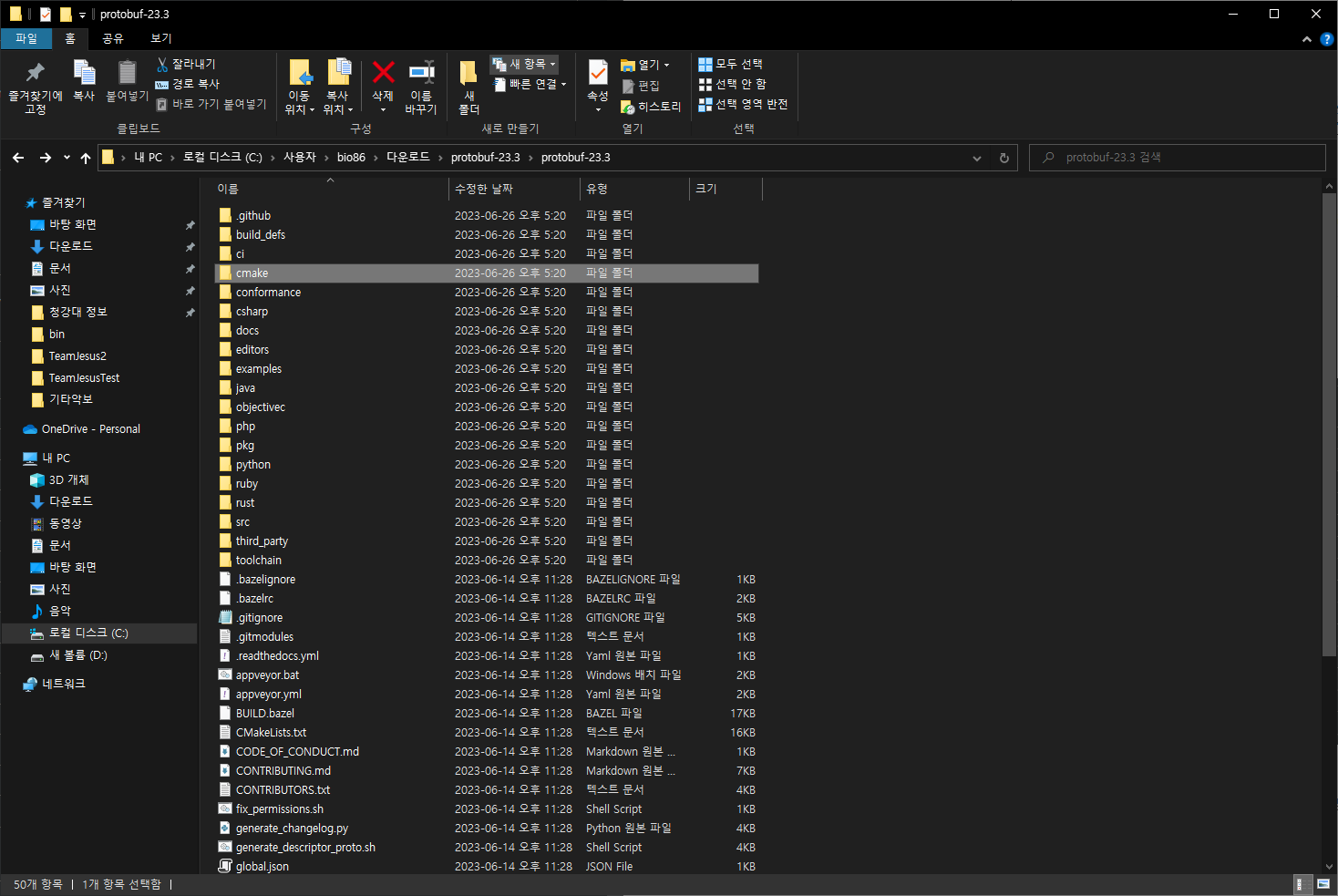Open the 열기 dropdown in ribbon
This screenshot has height=896, width=1338.
click(645, 65)
